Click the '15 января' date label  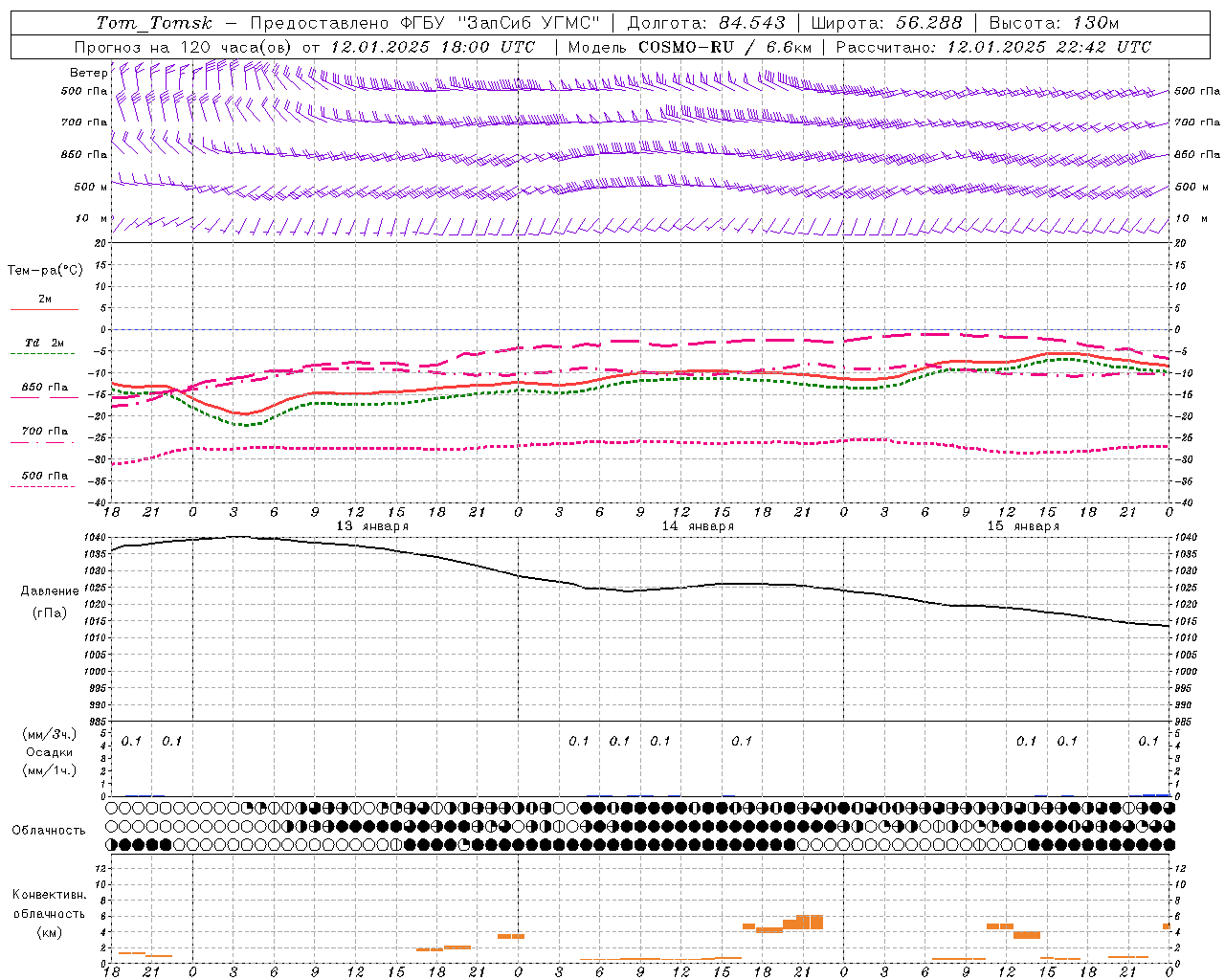[x=1023, y=526]
